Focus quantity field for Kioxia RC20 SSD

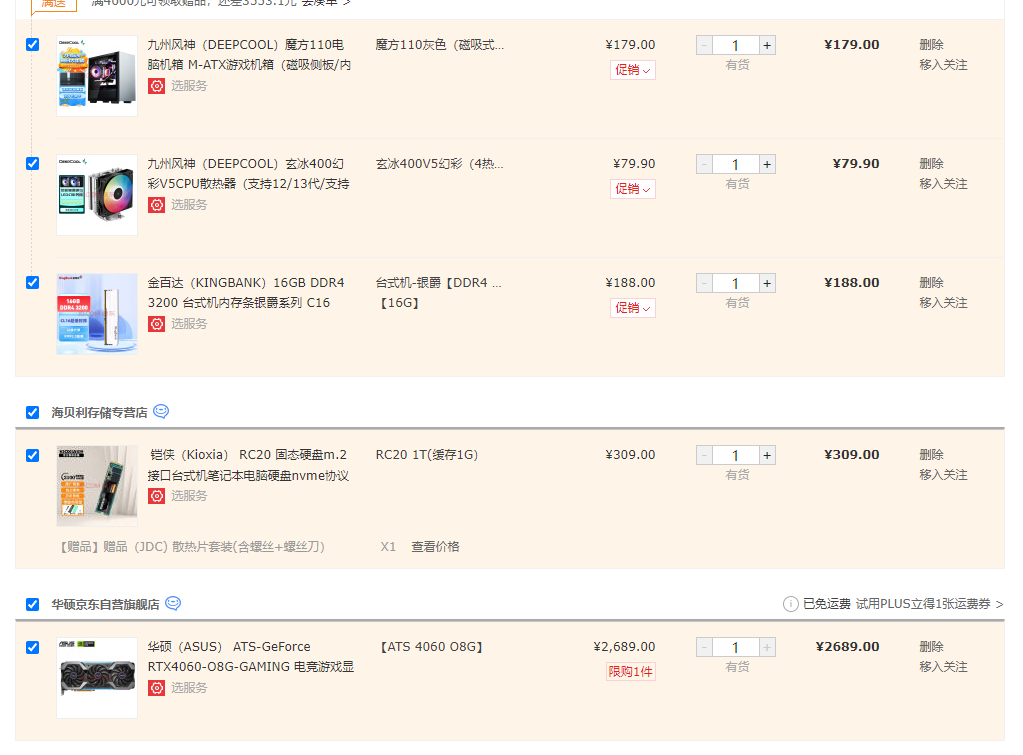(x=736, y=455)
